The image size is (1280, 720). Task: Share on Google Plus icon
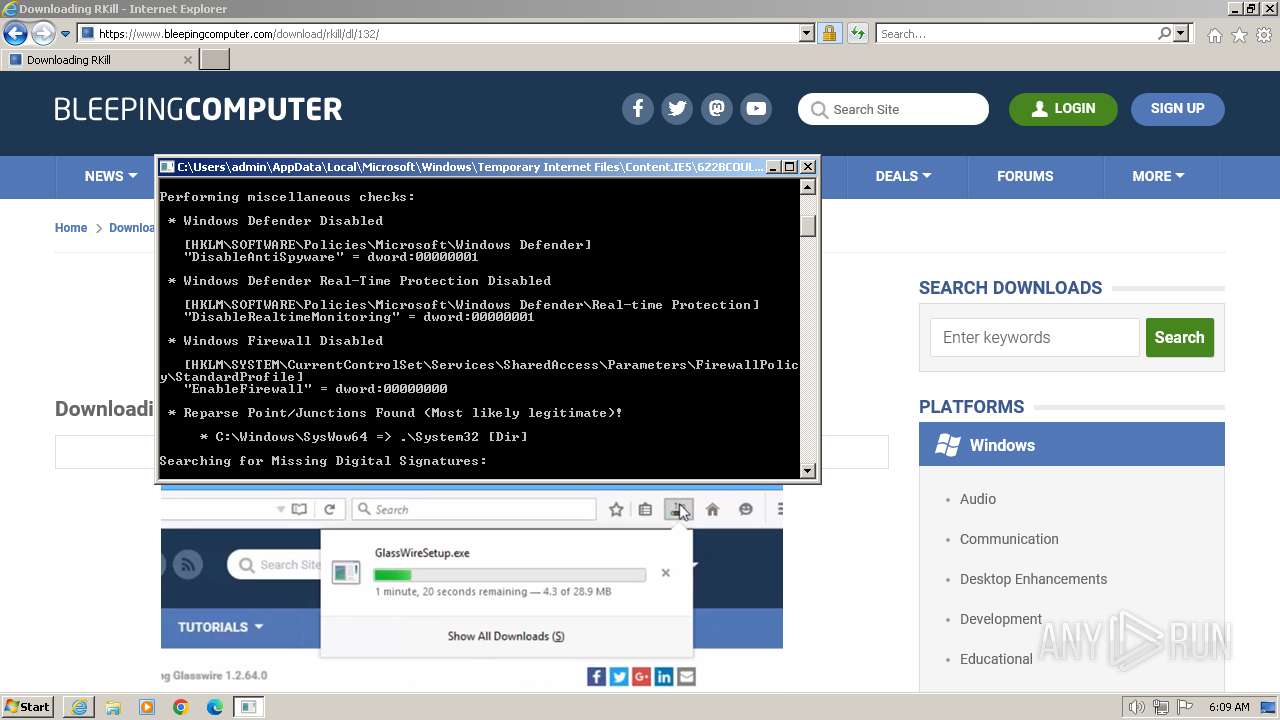click(x=641, y=677)
